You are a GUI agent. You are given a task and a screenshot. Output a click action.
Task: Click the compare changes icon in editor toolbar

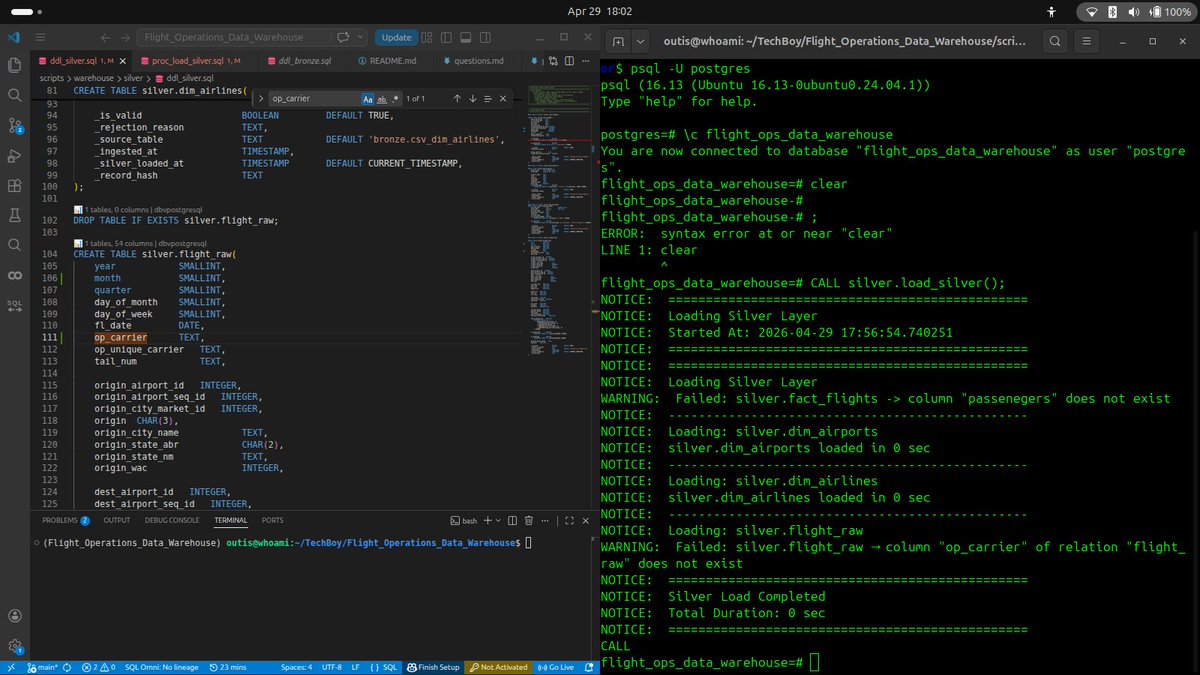(x=553, y=61)
